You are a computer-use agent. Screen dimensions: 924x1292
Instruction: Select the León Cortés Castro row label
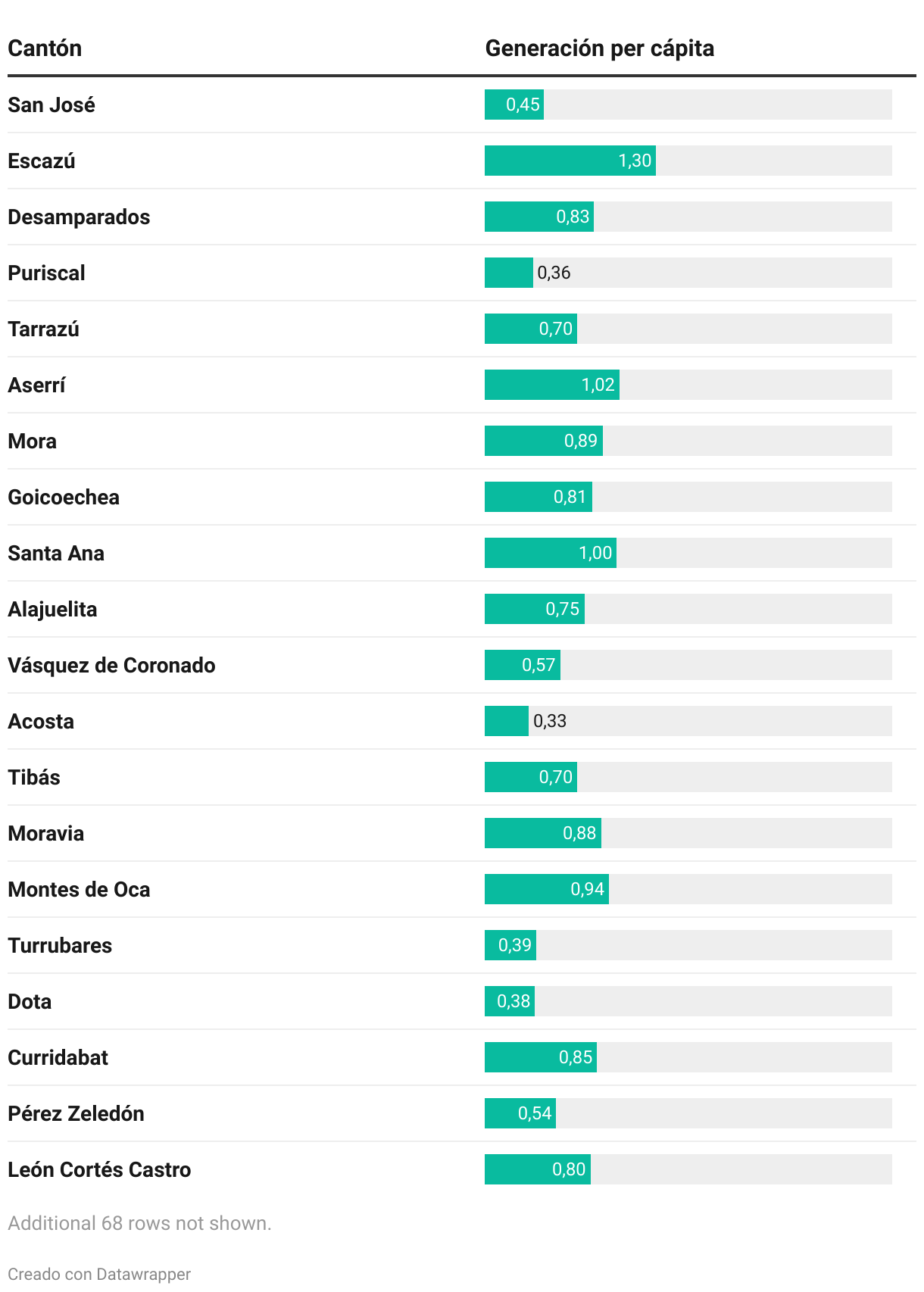99,1169
